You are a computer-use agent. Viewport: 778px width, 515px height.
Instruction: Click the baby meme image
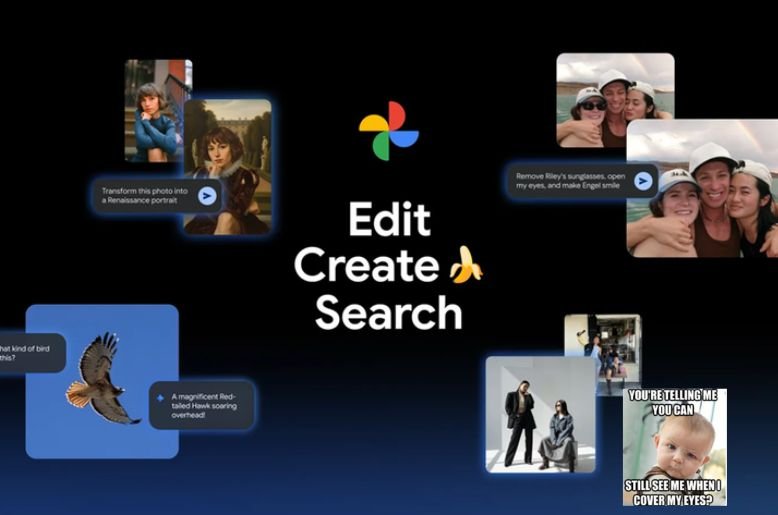tap(674, 446)
